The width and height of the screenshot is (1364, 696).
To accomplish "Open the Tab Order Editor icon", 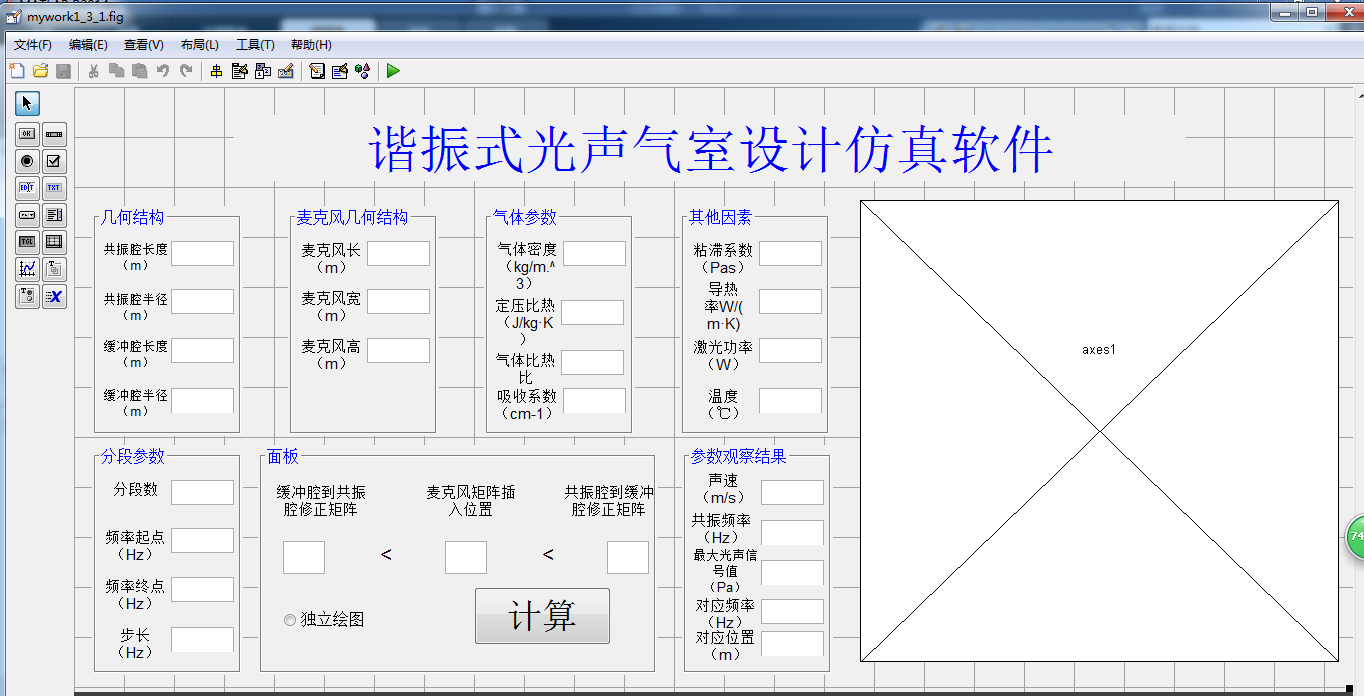I will click(x=262, y=71).
